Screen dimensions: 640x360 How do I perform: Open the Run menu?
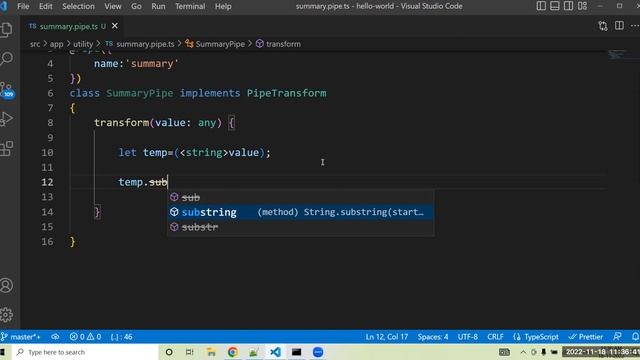pos(158,6)
